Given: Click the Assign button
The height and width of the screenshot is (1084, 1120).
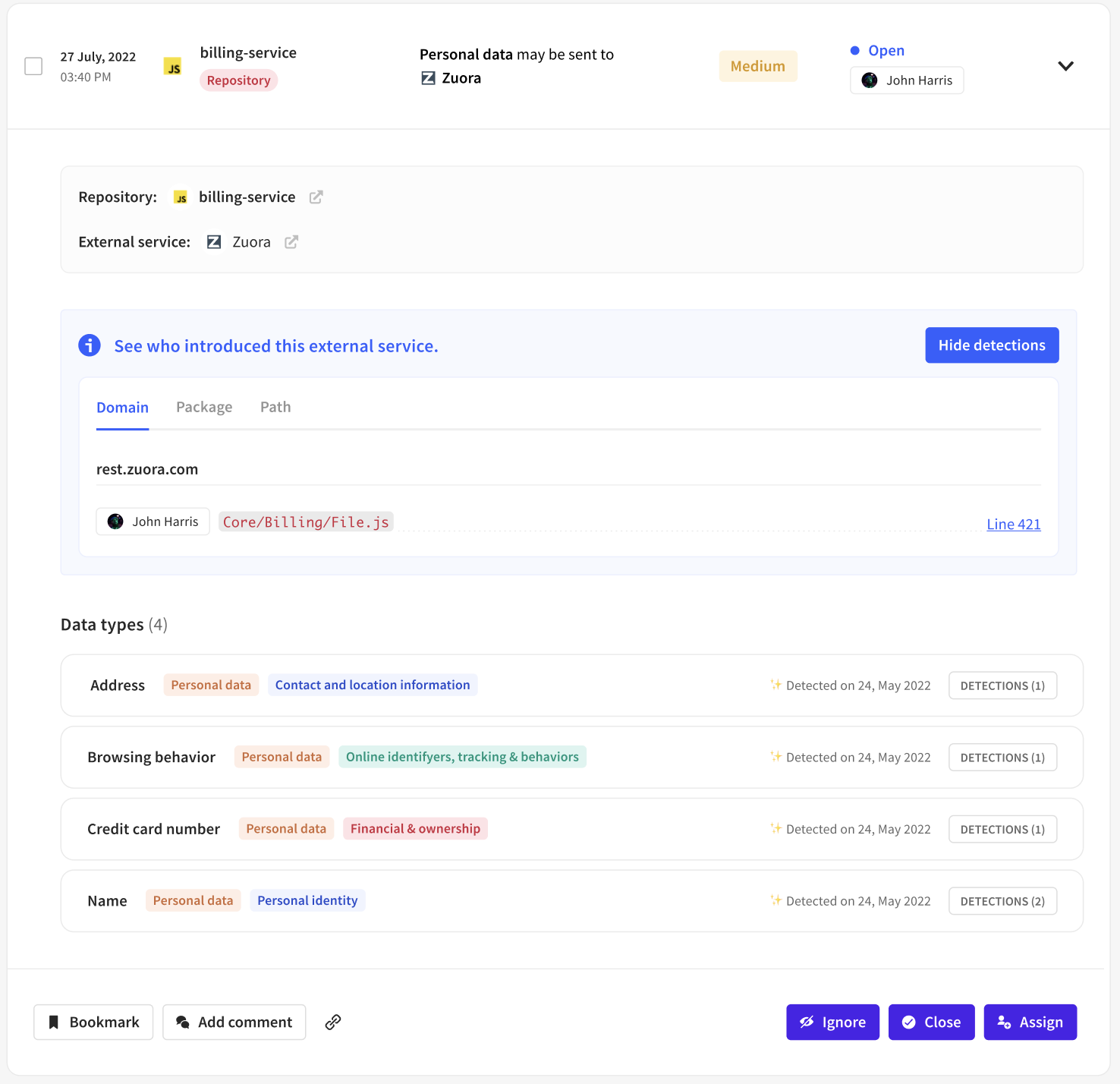Looking at the screenshot, I should tap(1030, 1022).
